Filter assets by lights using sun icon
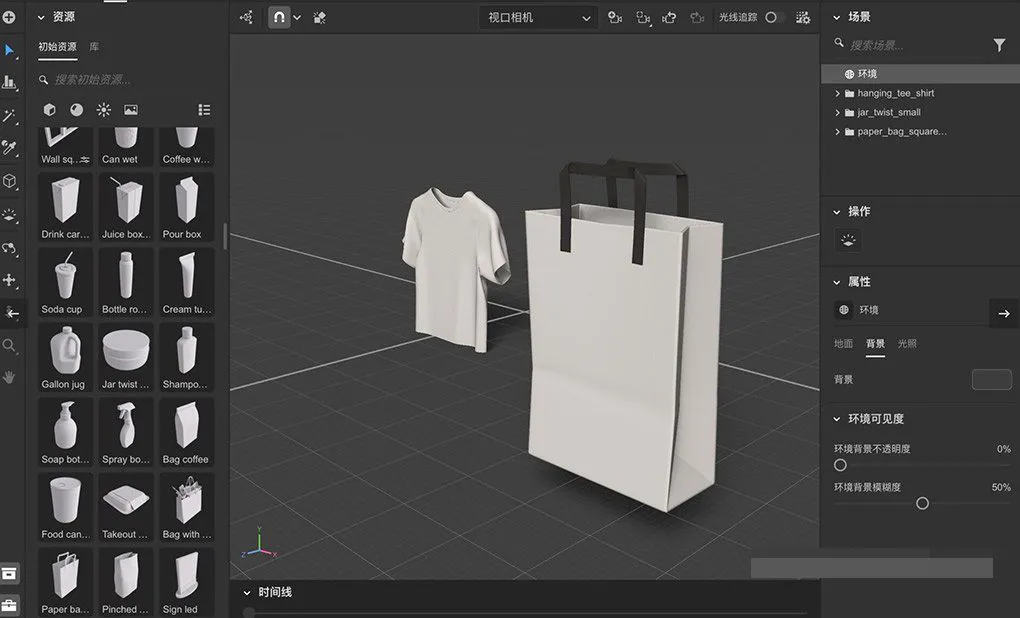 tap(104, 110)
